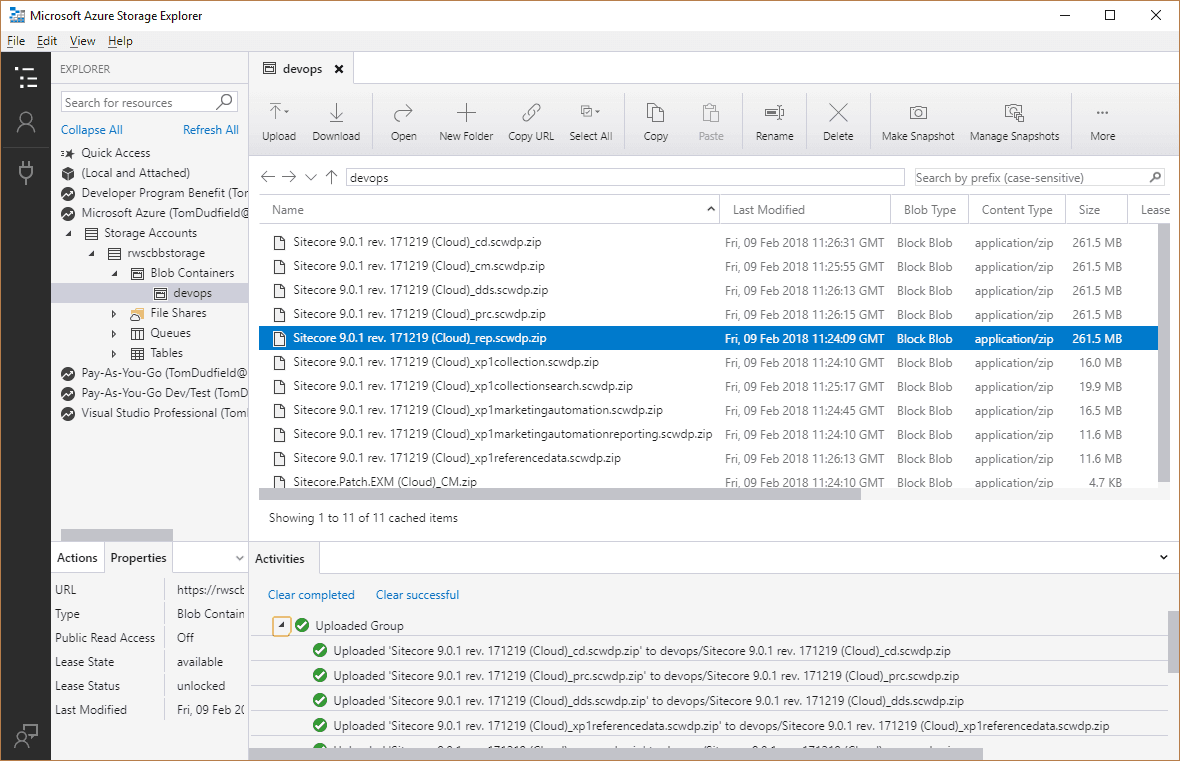The height and width of the screenshot is (761, 1180).
Task: Create a New Folder
Action: click(x=466, y=123)
